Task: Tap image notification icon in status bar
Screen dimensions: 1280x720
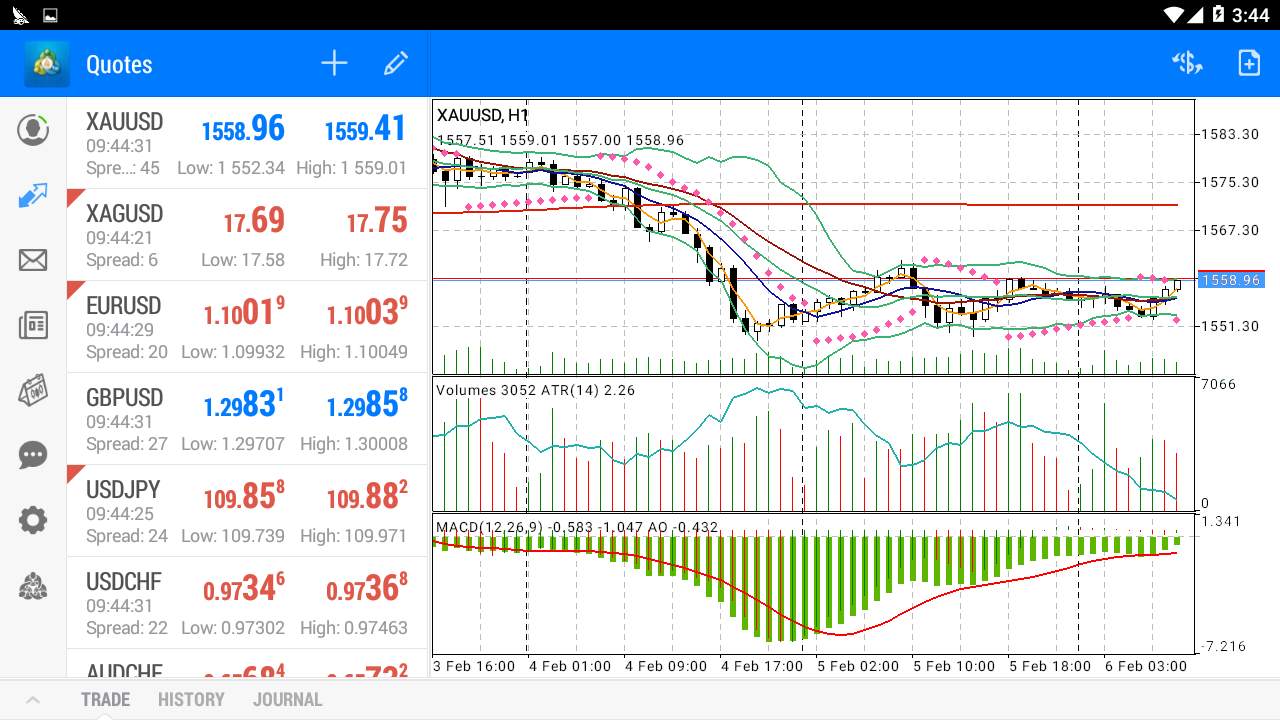Action: point(51,15)
